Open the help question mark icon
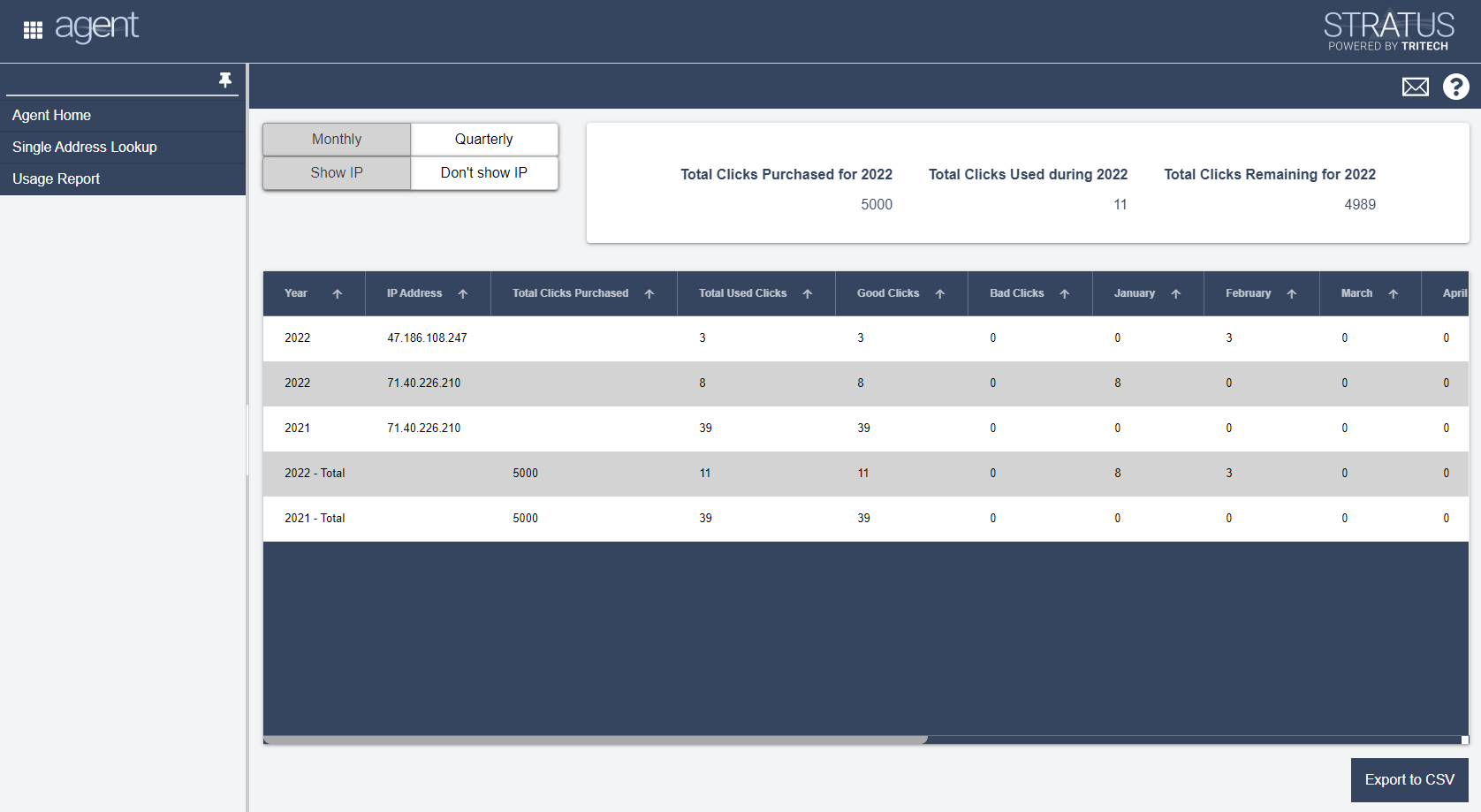Viewport: 1481px width, 812px height. (1455, 87)
